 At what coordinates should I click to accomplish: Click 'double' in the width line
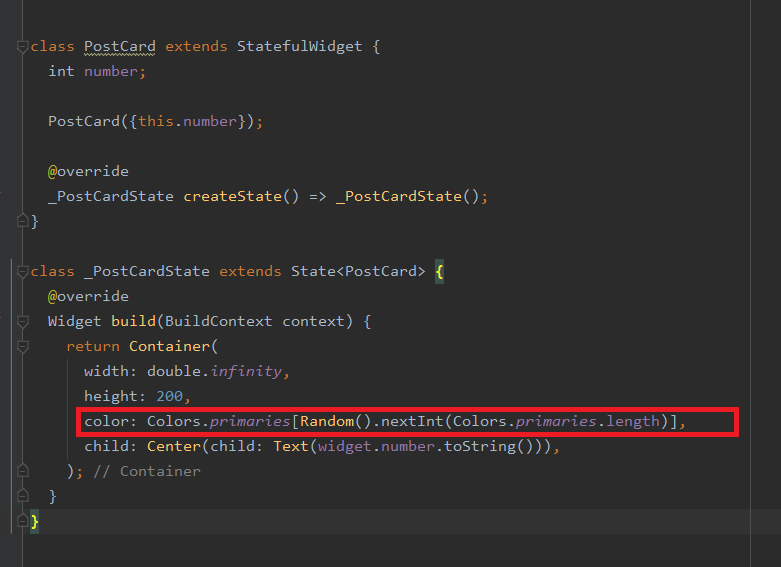click(x=174, y=371)
